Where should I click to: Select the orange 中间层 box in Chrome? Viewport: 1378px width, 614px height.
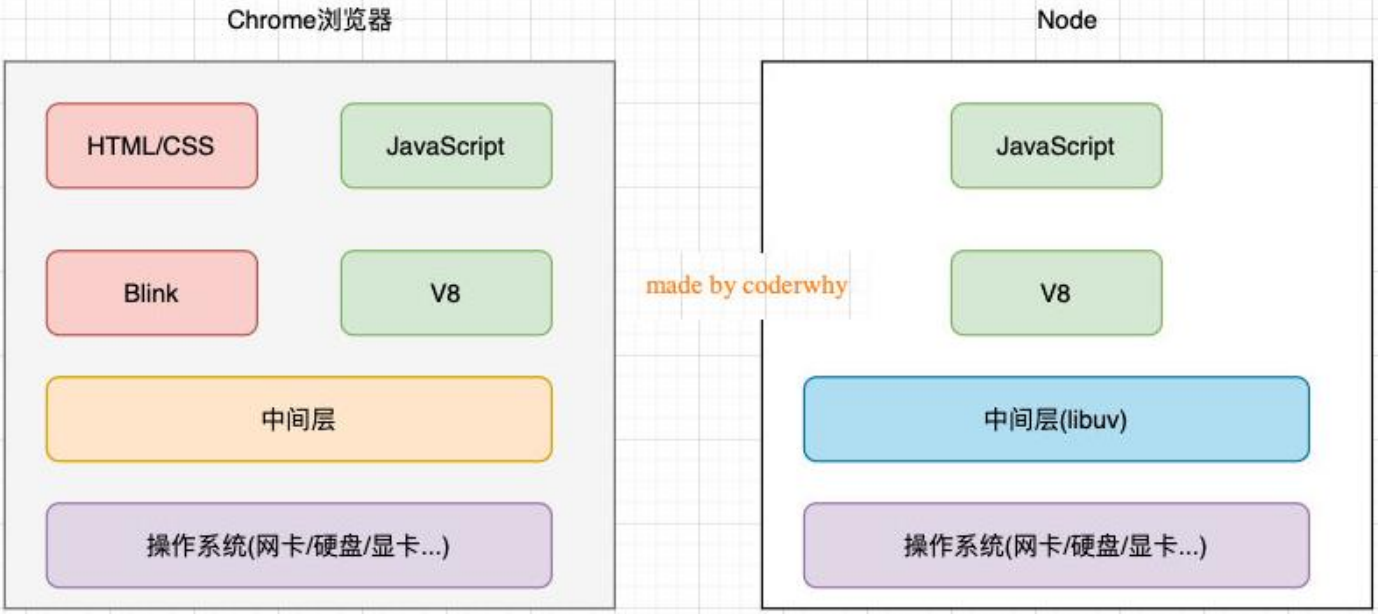(299, 419)
